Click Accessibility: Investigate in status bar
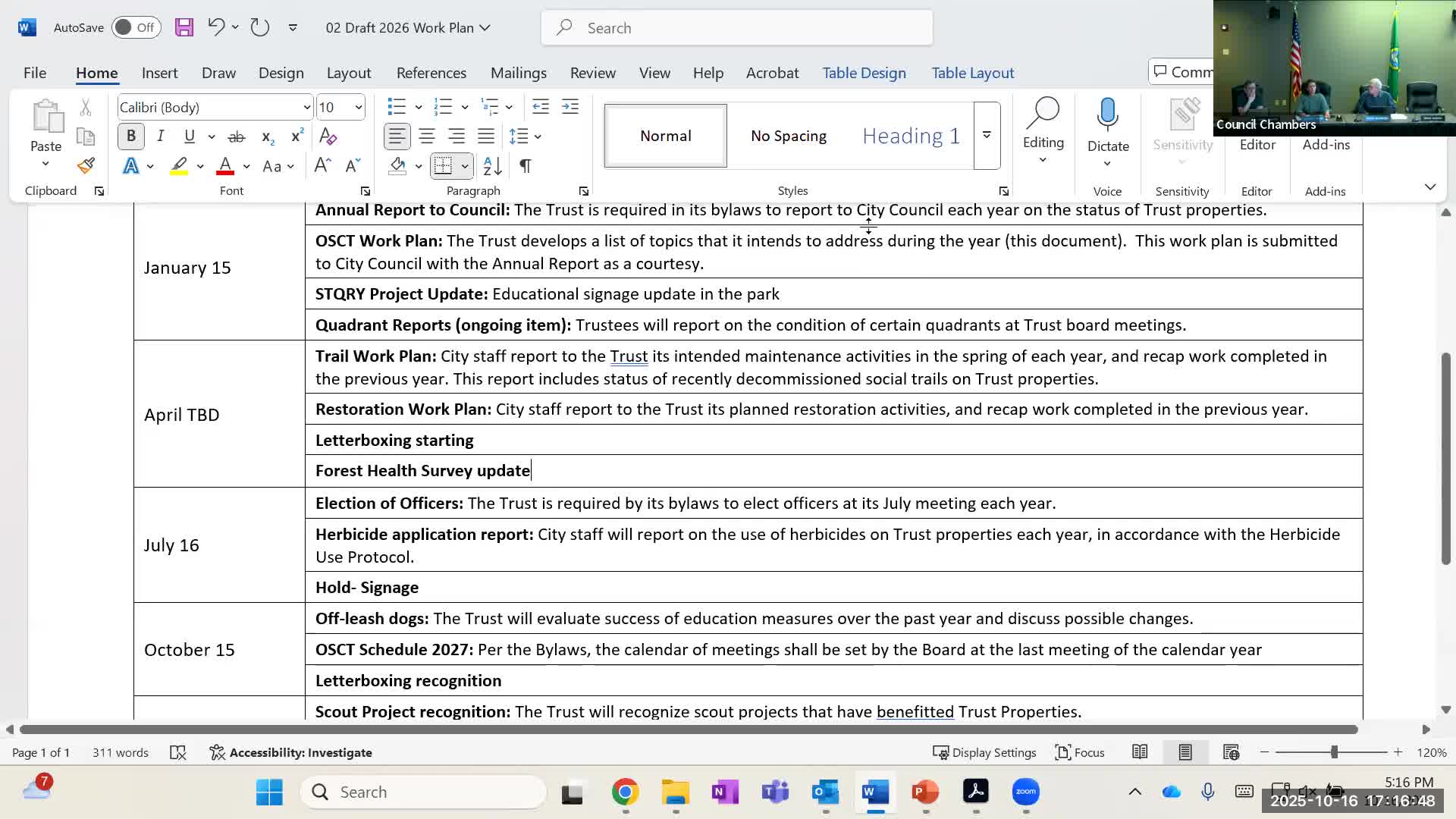The image size is (1456, 819). pos(291,752)
